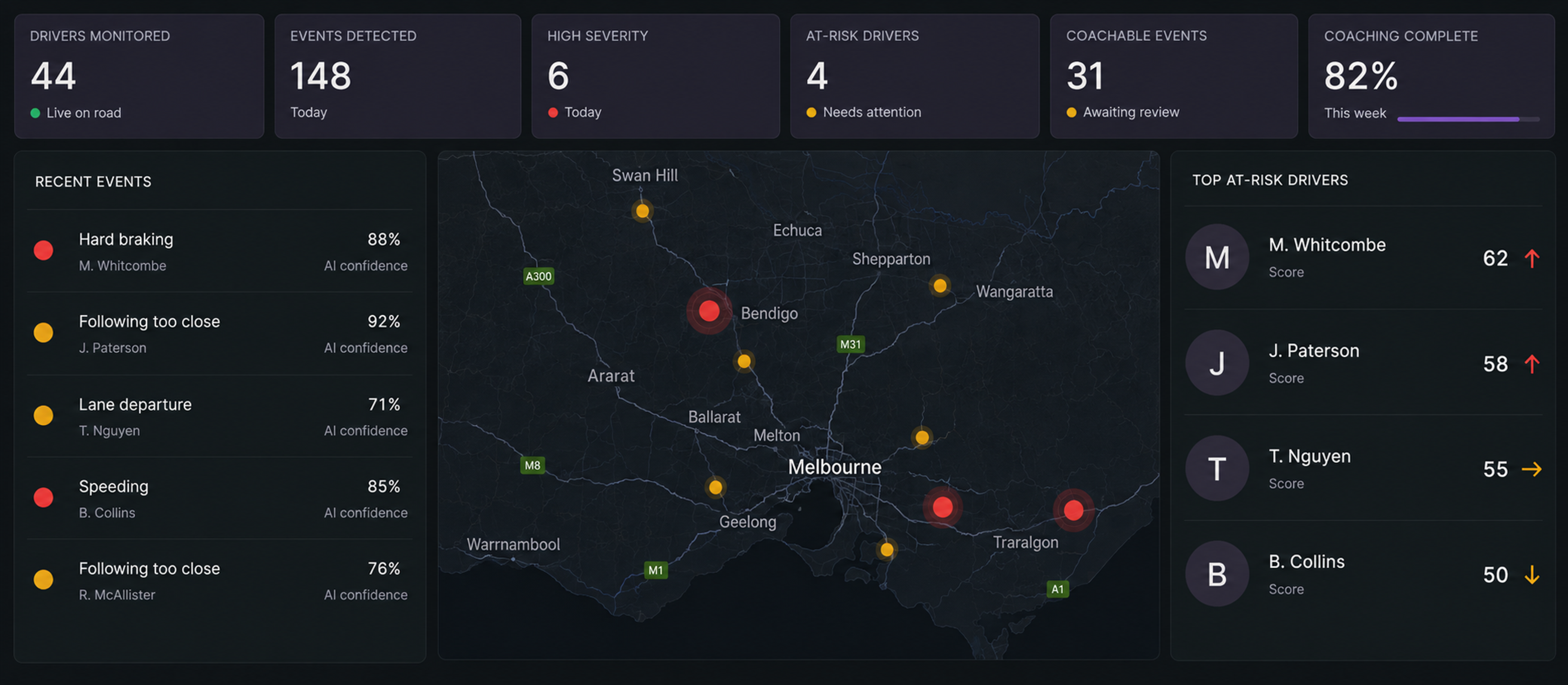
Task: Open the At-Risk Drivers card
Action: pyautogui.click(x=915, y=76)
